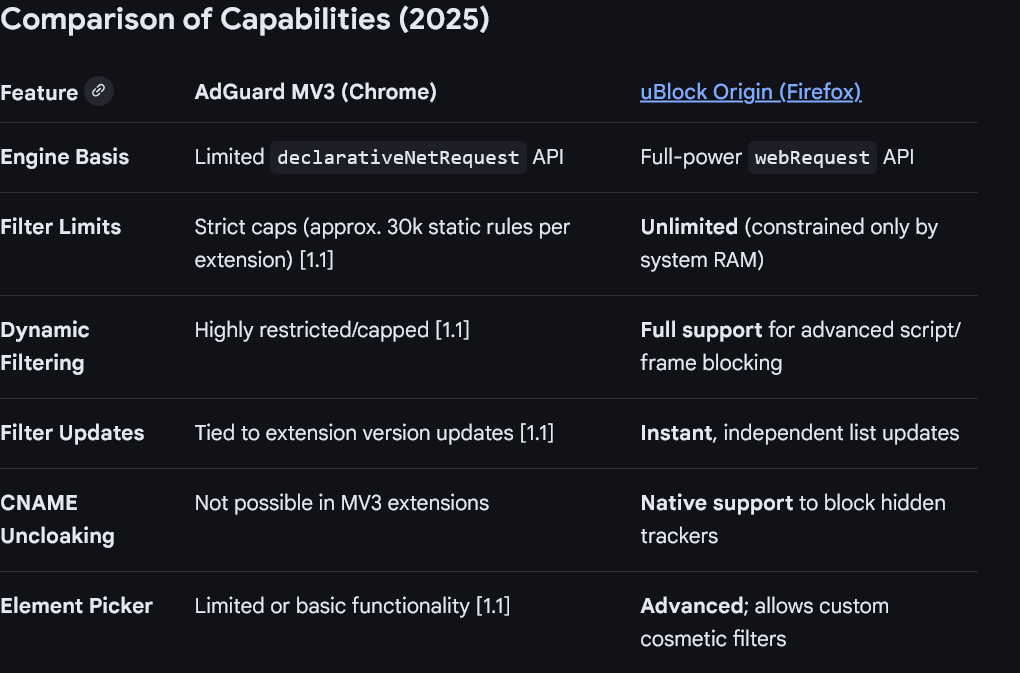Click the [1.1] citation after extension version updates
Viewport: 1020px width, 673px height.
point(535,432)
